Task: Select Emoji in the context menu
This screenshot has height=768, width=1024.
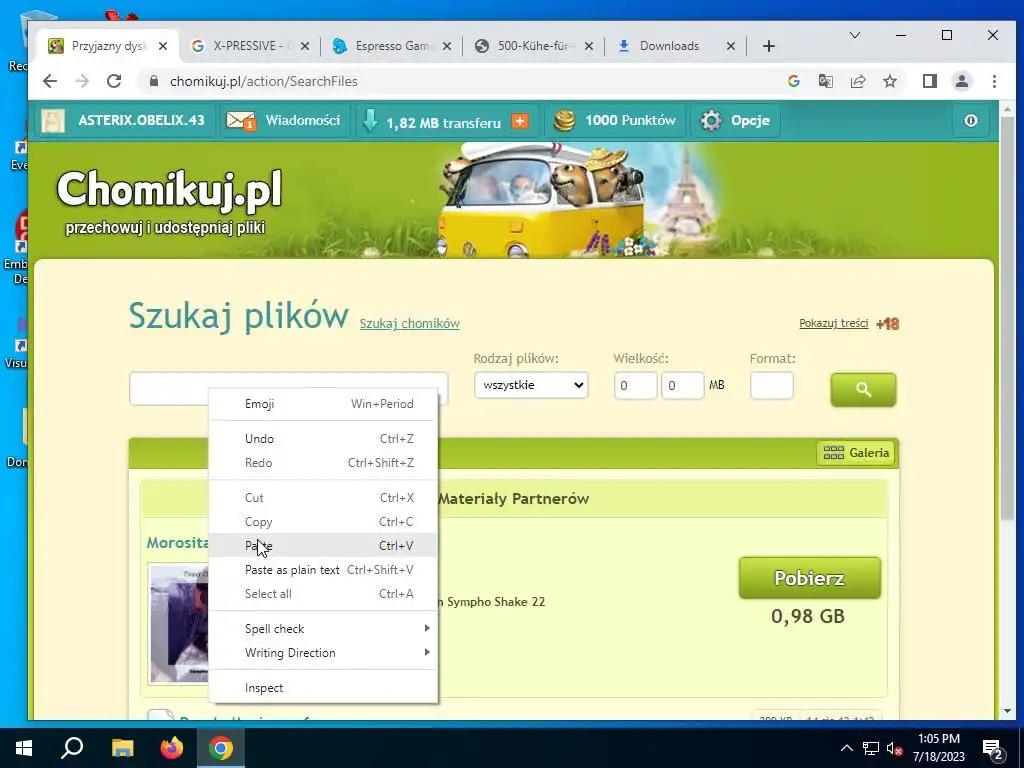Action: 323,404
